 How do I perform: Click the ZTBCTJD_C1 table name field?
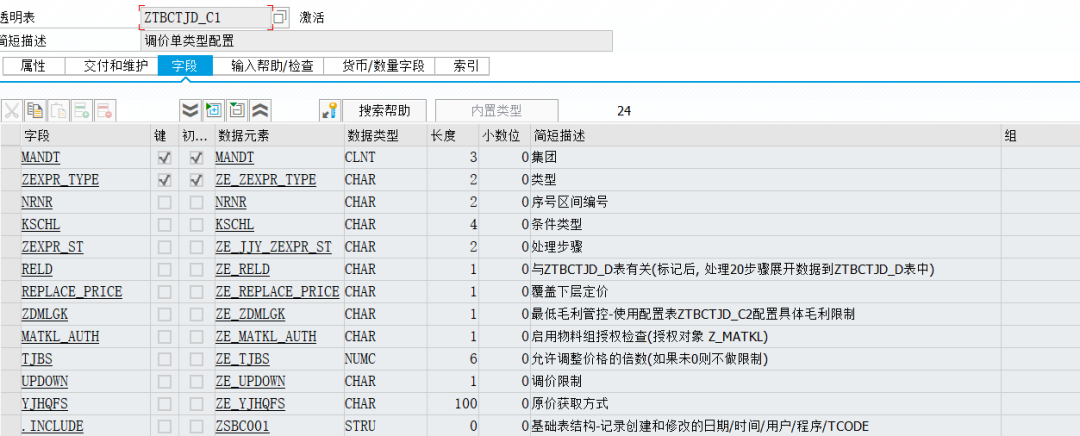(205, 18)
